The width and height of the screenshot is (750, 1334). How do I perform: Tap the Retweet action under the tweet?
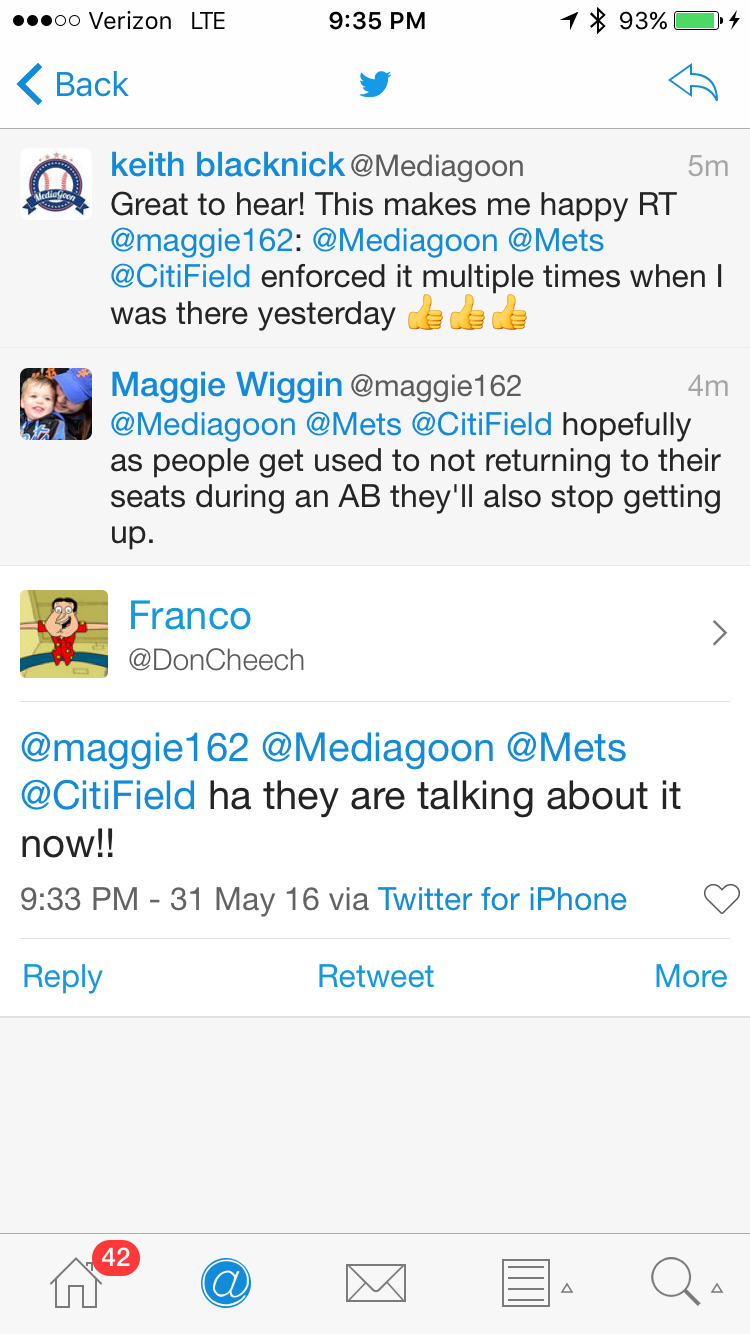(x=375, y=976)
